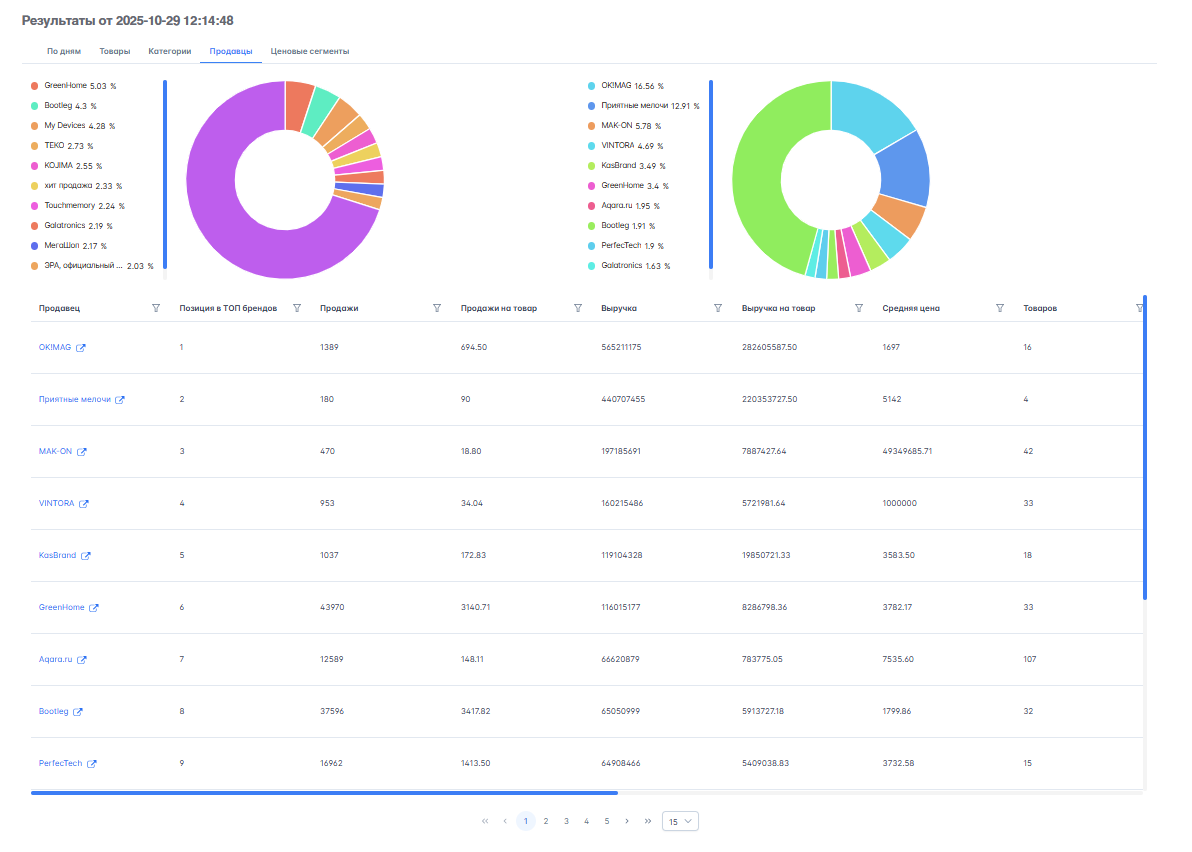The width and height of the screenshot is (1192, 852).
Task: Open external link icon next to OK!MAG
Action: tap(81, 348)
